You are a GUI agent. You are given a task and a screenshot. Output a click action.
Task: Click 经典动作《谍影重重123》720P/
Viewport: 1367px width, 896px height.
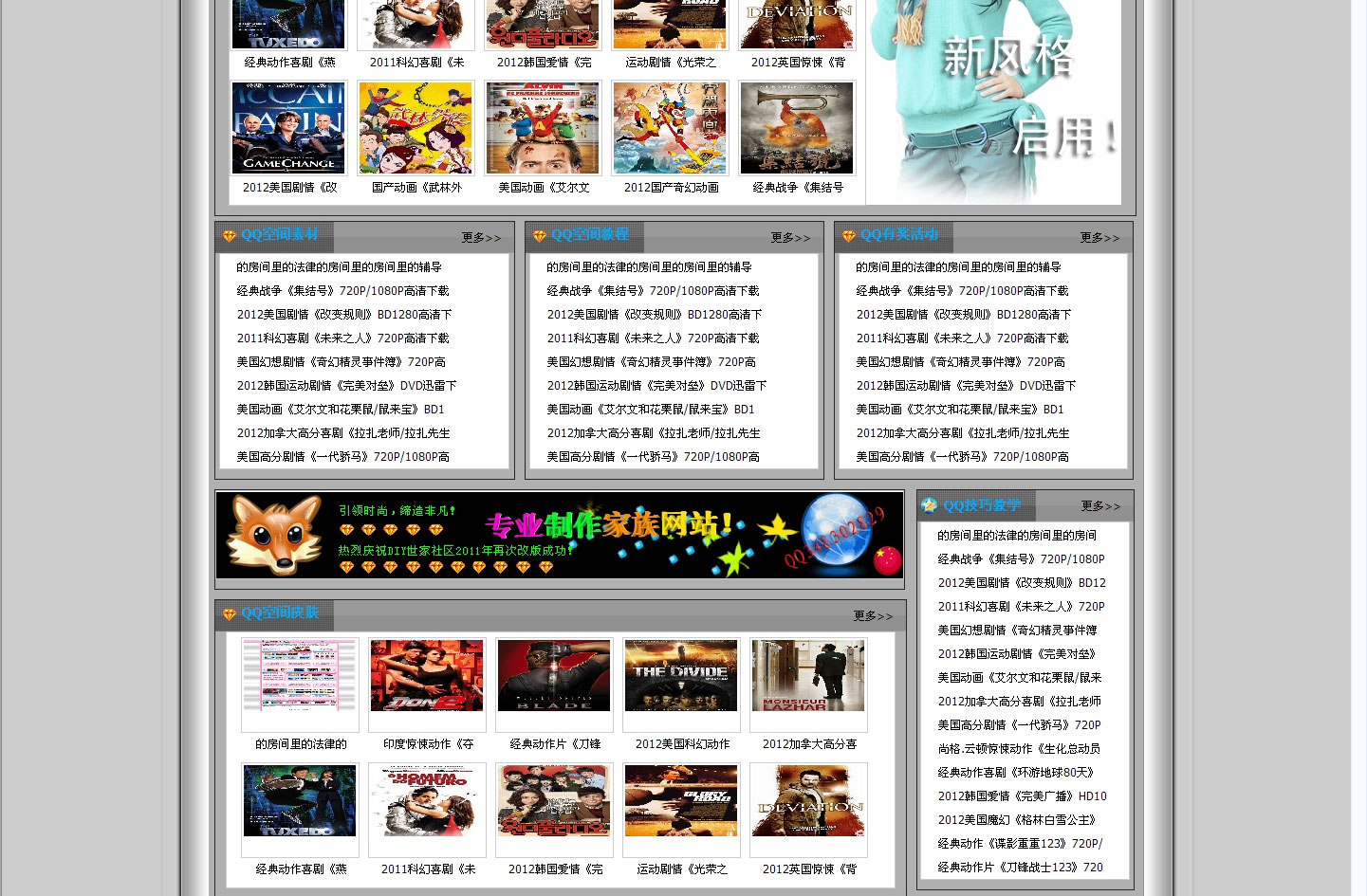click(1020, 844)
